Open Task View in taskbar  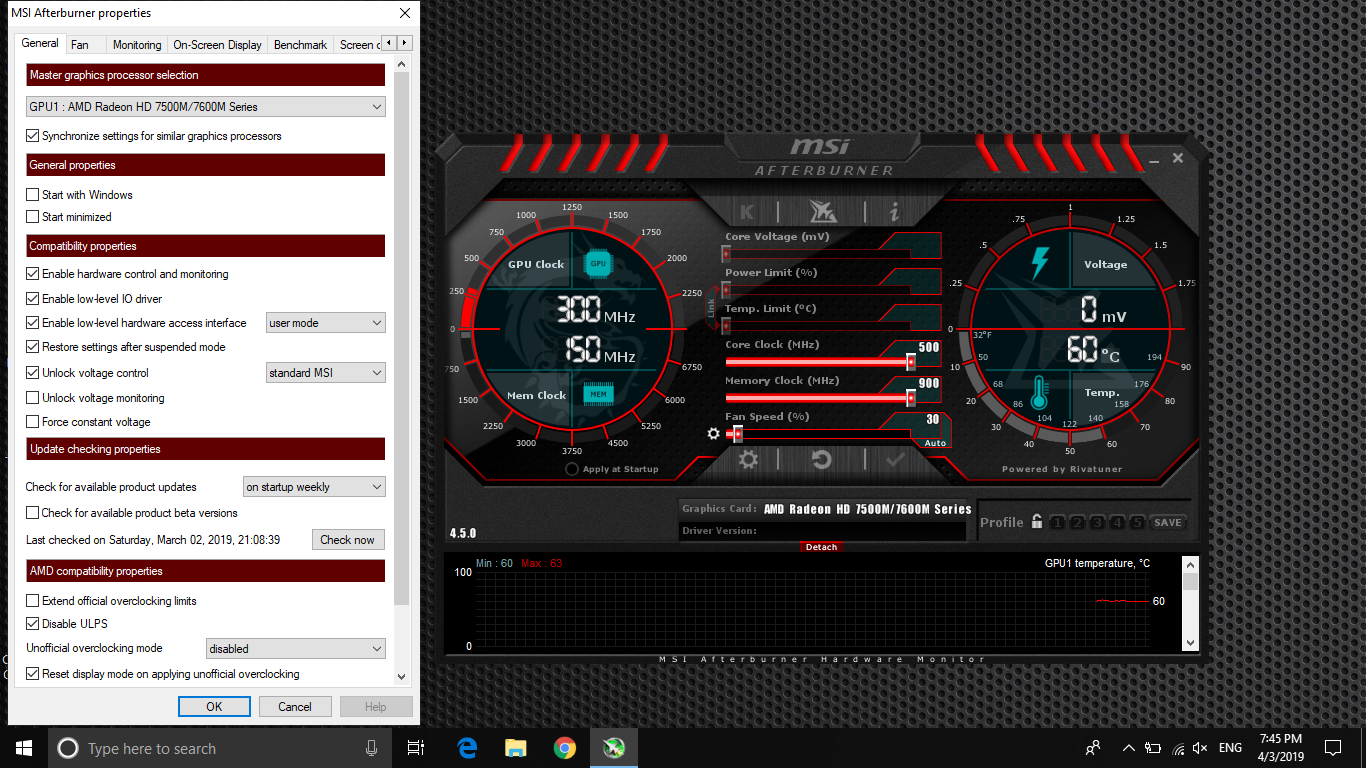(416, 748)
